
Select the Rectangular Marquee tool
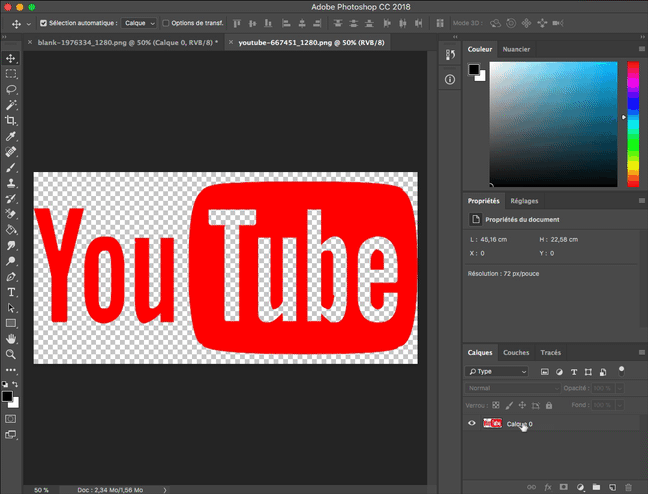(x=11, y=74)
